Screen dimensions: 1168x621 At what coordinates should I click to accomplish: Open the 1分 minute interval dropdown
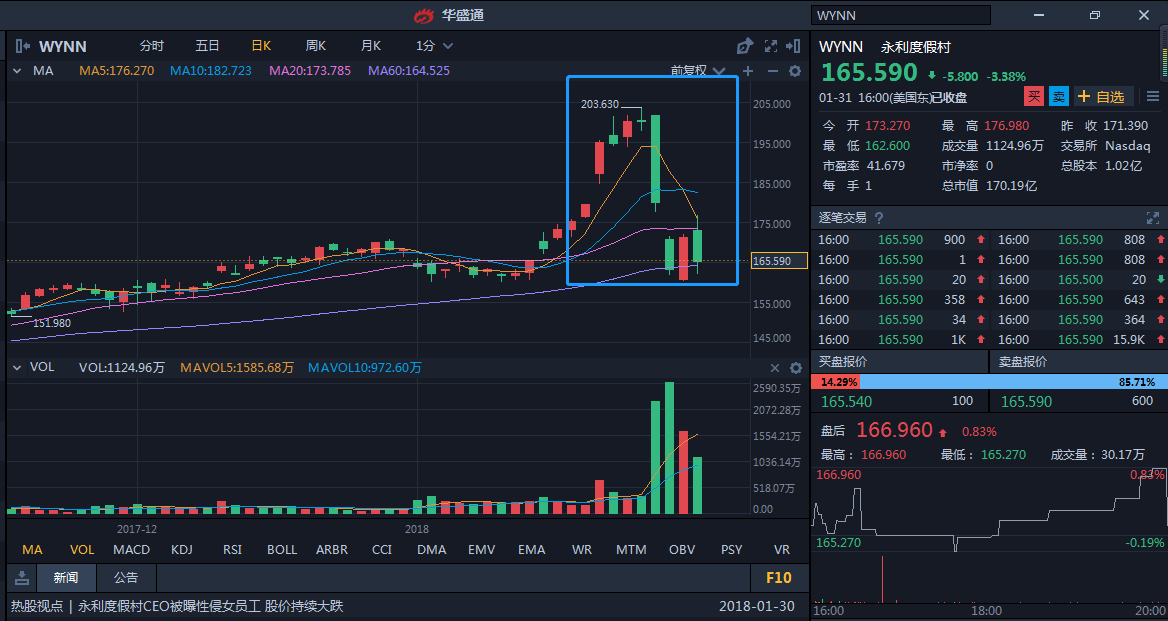pos(434,46)
